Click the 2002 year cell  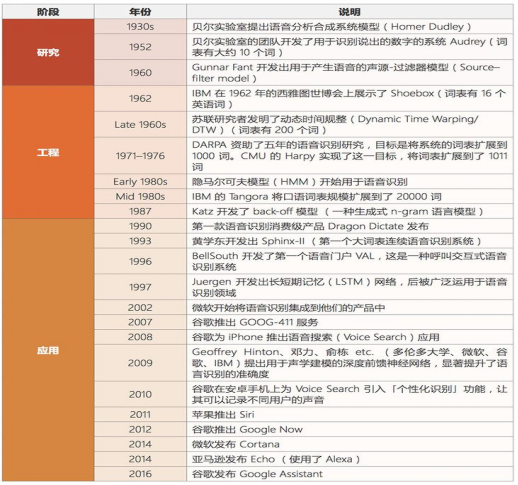pos(140,307)
